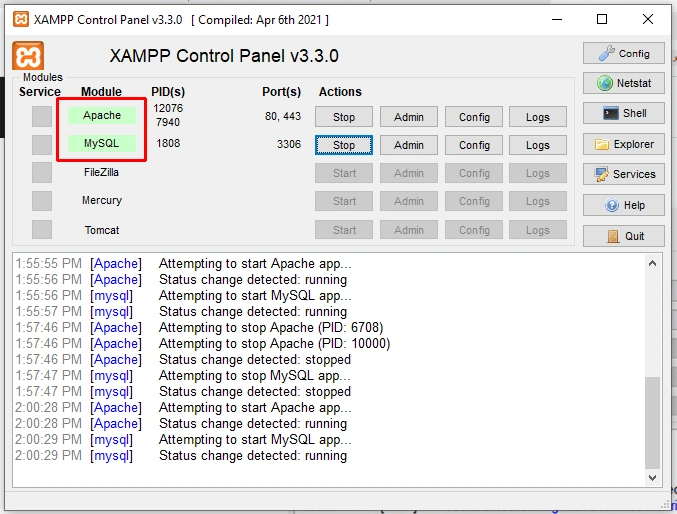Click the 1:55:55 PM log timestamp
Viewport: 677px width, 514px height.
(48, 263)
